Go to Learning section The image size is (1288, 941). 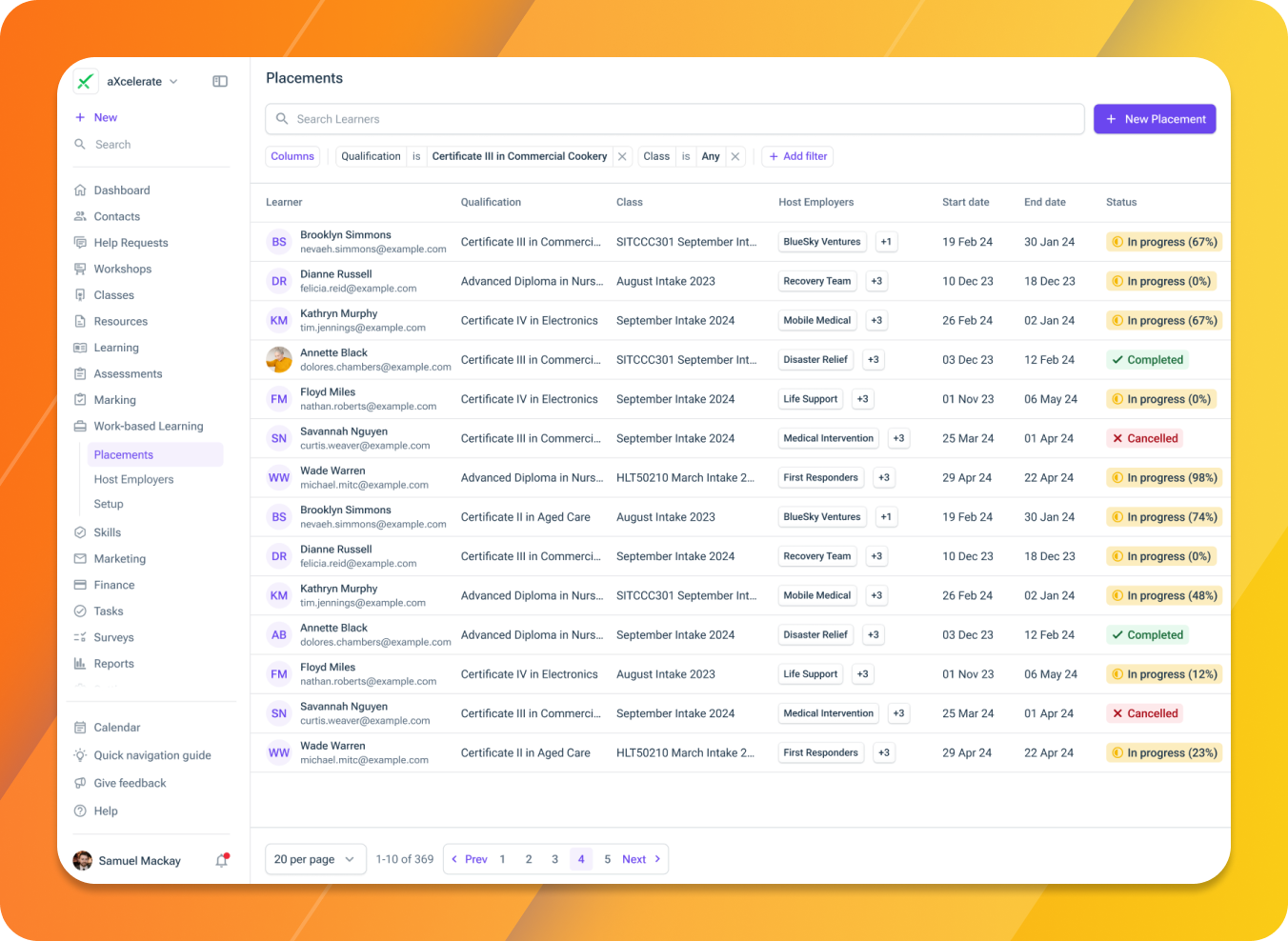116,348
